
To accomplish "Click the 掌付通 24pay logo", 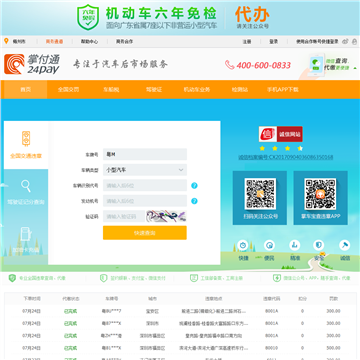I will (32, 64).
